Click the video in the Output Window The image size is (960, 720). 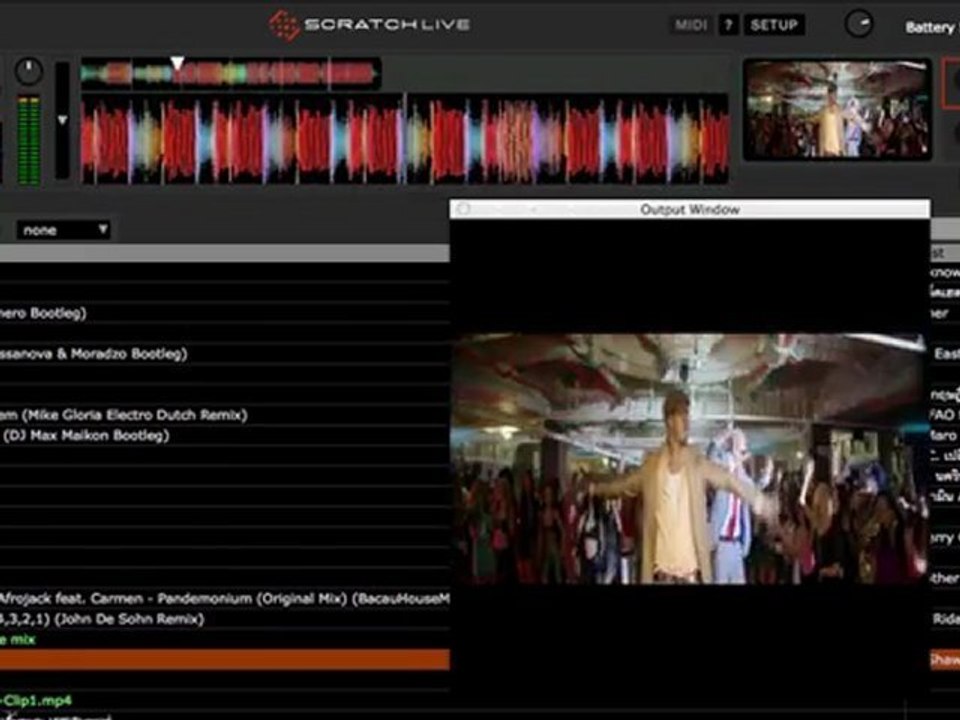pyautogui.click(x=689, y=459)
